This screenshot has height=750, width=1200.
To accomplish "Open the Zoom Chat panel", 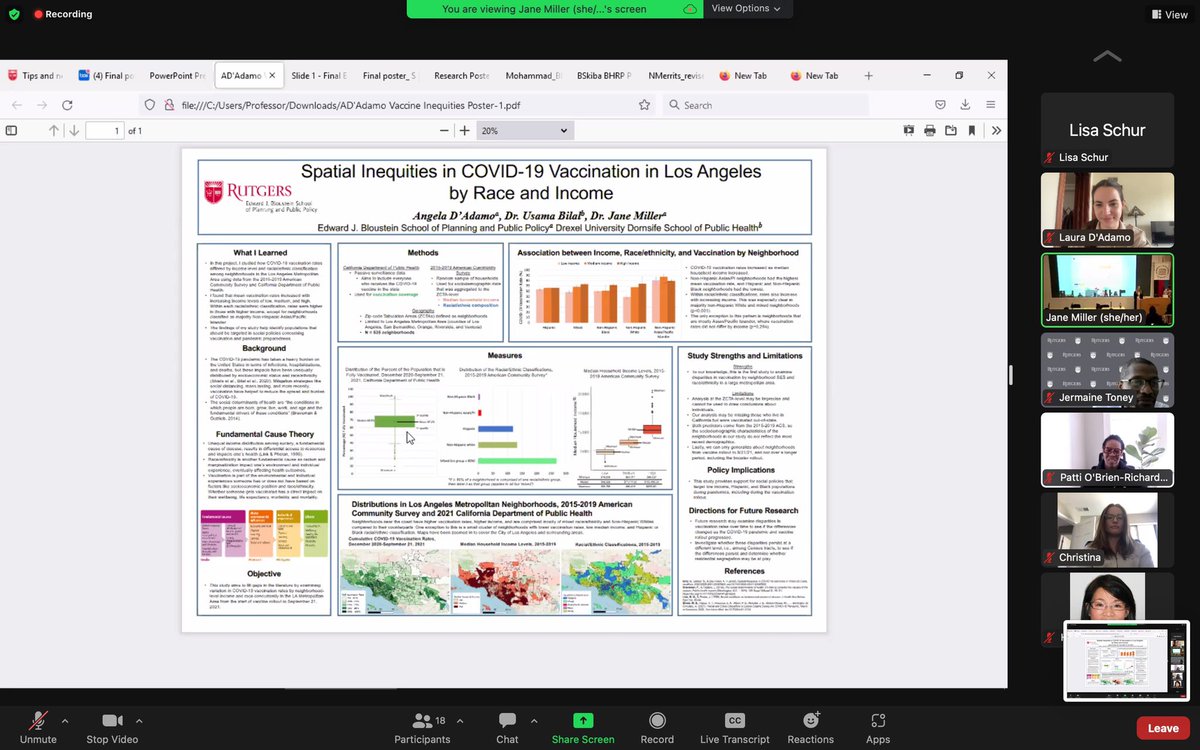I will pos(507,727).
